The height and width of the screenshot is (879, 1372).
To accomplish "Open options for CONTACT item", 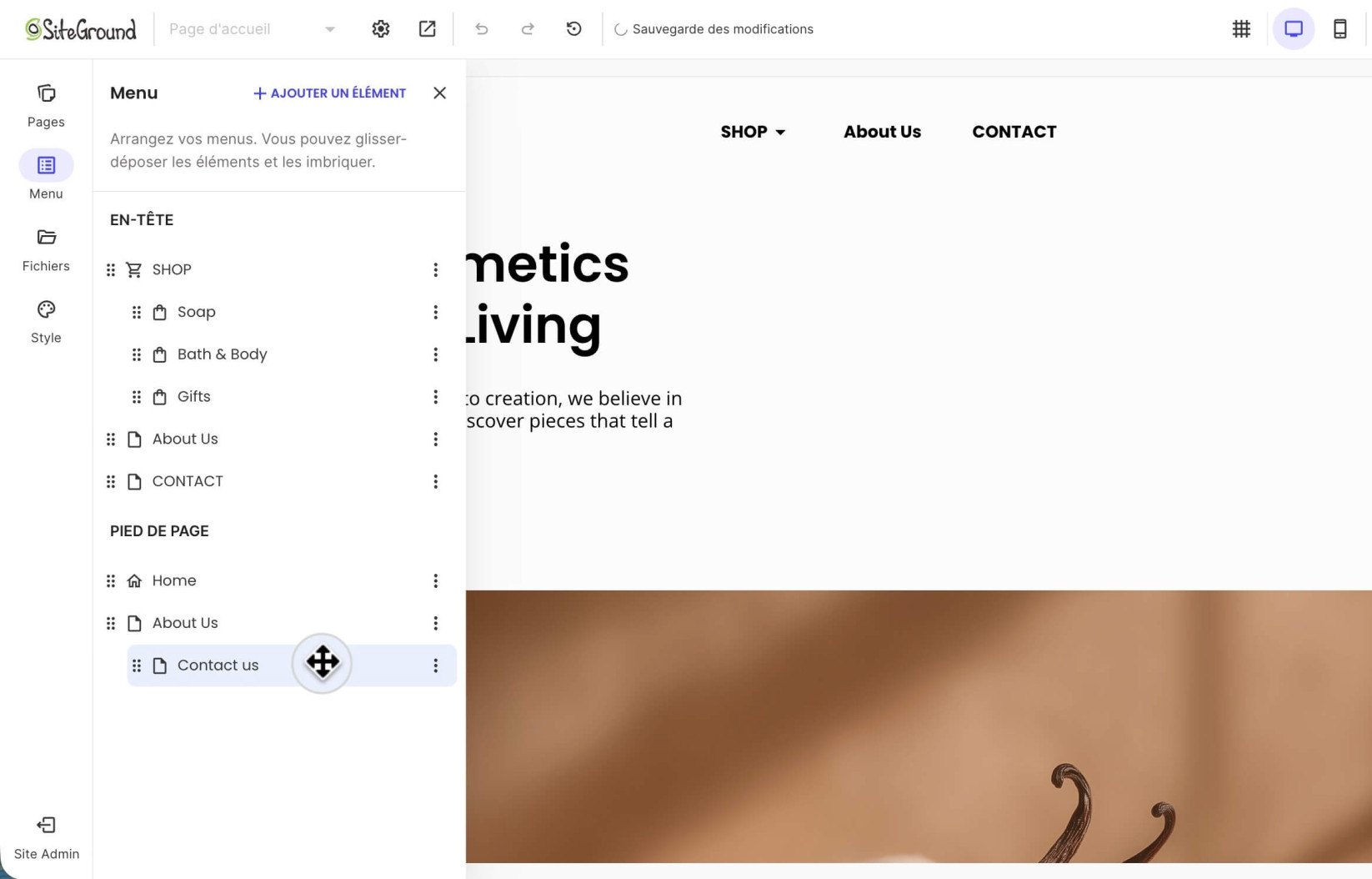I will (435, 481).
